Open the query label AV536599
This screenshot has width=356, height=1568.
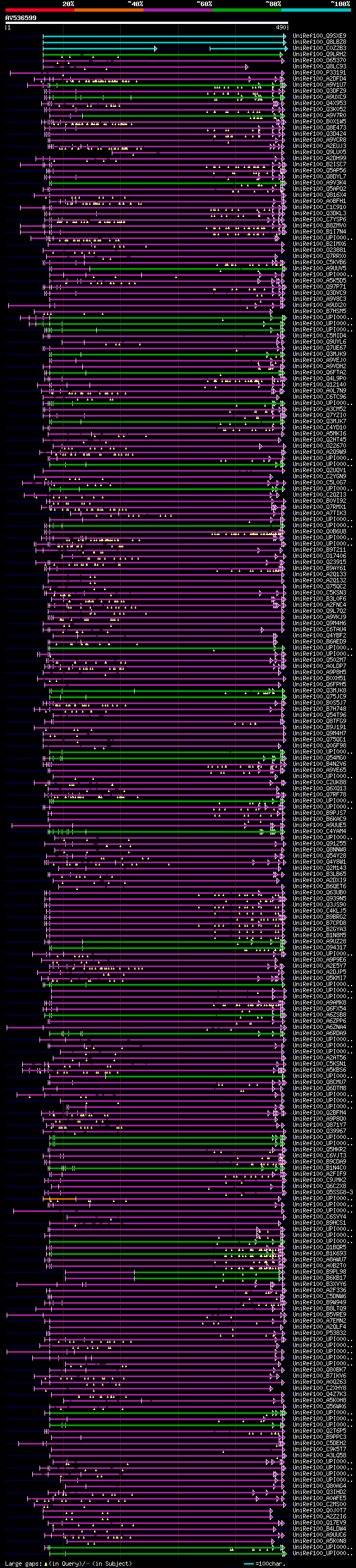[21, 18]
